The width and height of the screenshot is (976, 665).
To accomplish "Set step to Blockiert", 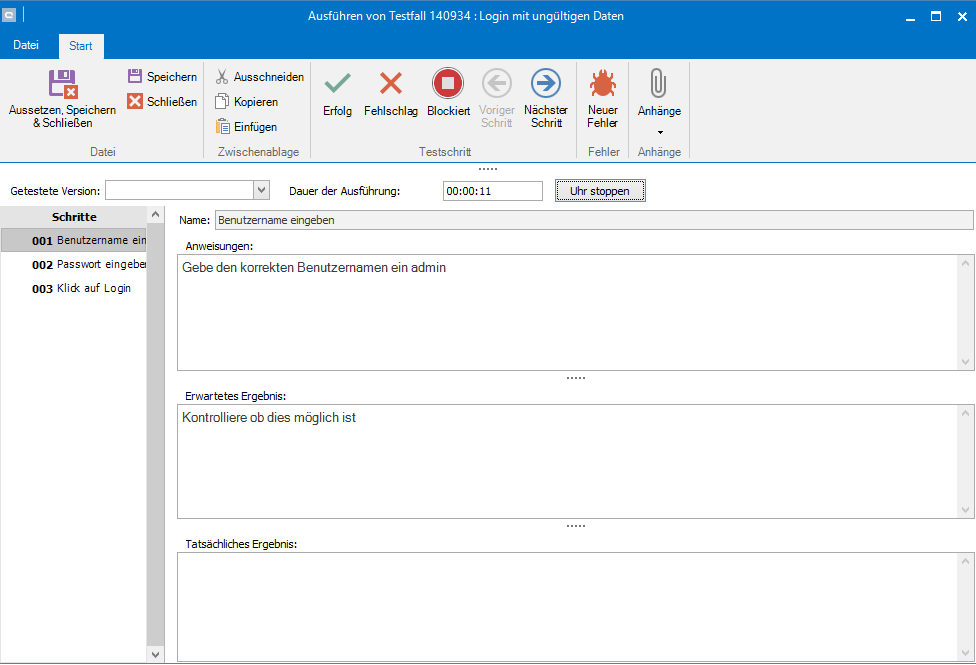I will pyautogui.click(x=448, y=84).
